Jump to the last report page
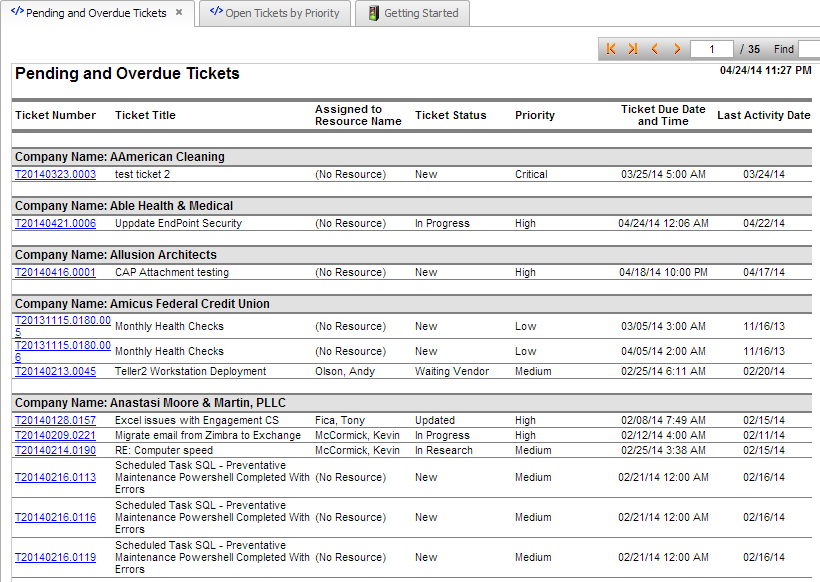The width and height of the screenshot is (820, 582). [633, 49]
